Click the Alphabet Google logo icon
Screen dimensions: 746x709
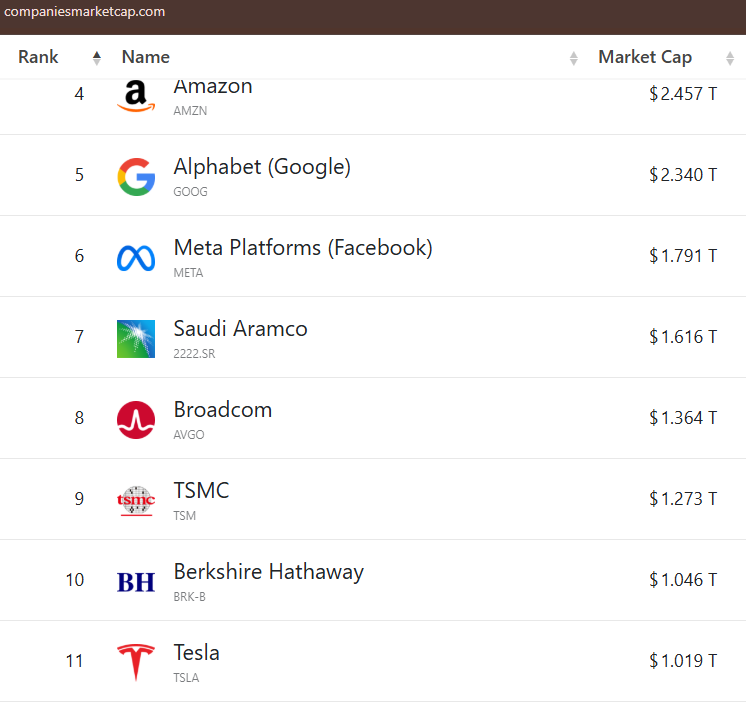(136, 177)
